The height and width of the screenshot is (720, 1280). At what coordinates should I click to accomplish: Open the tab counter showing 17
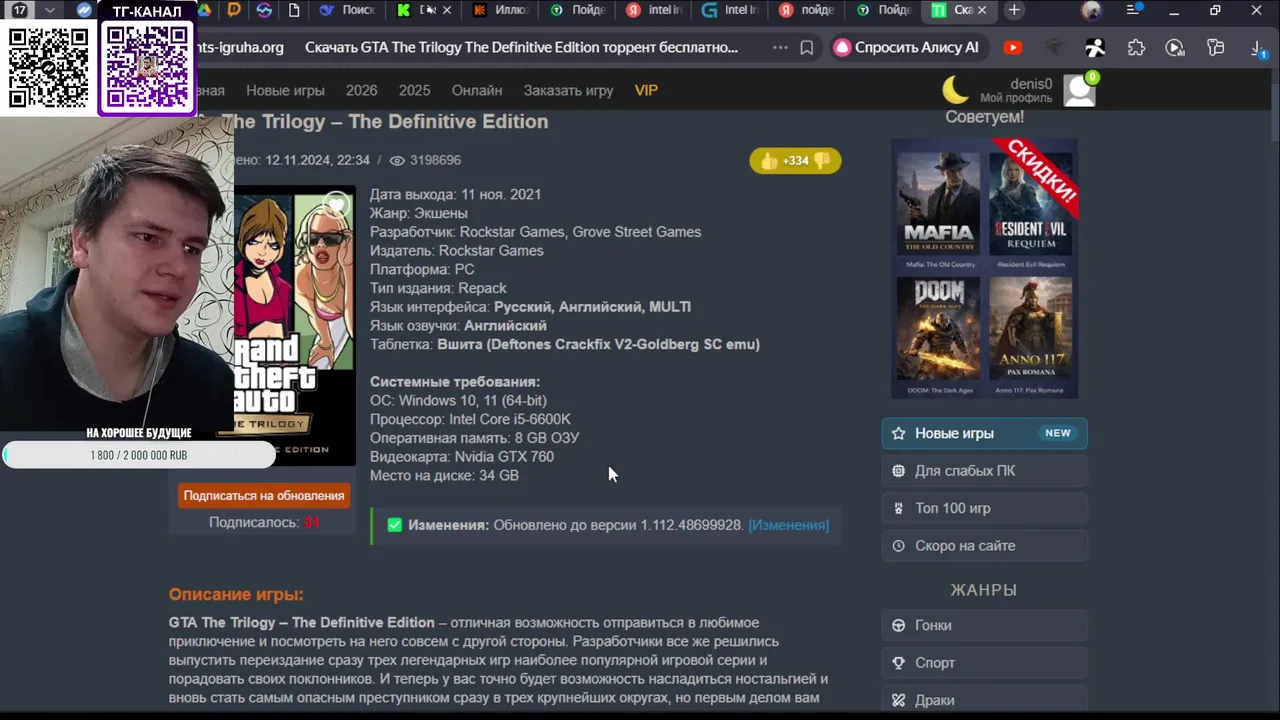(19, 10)
